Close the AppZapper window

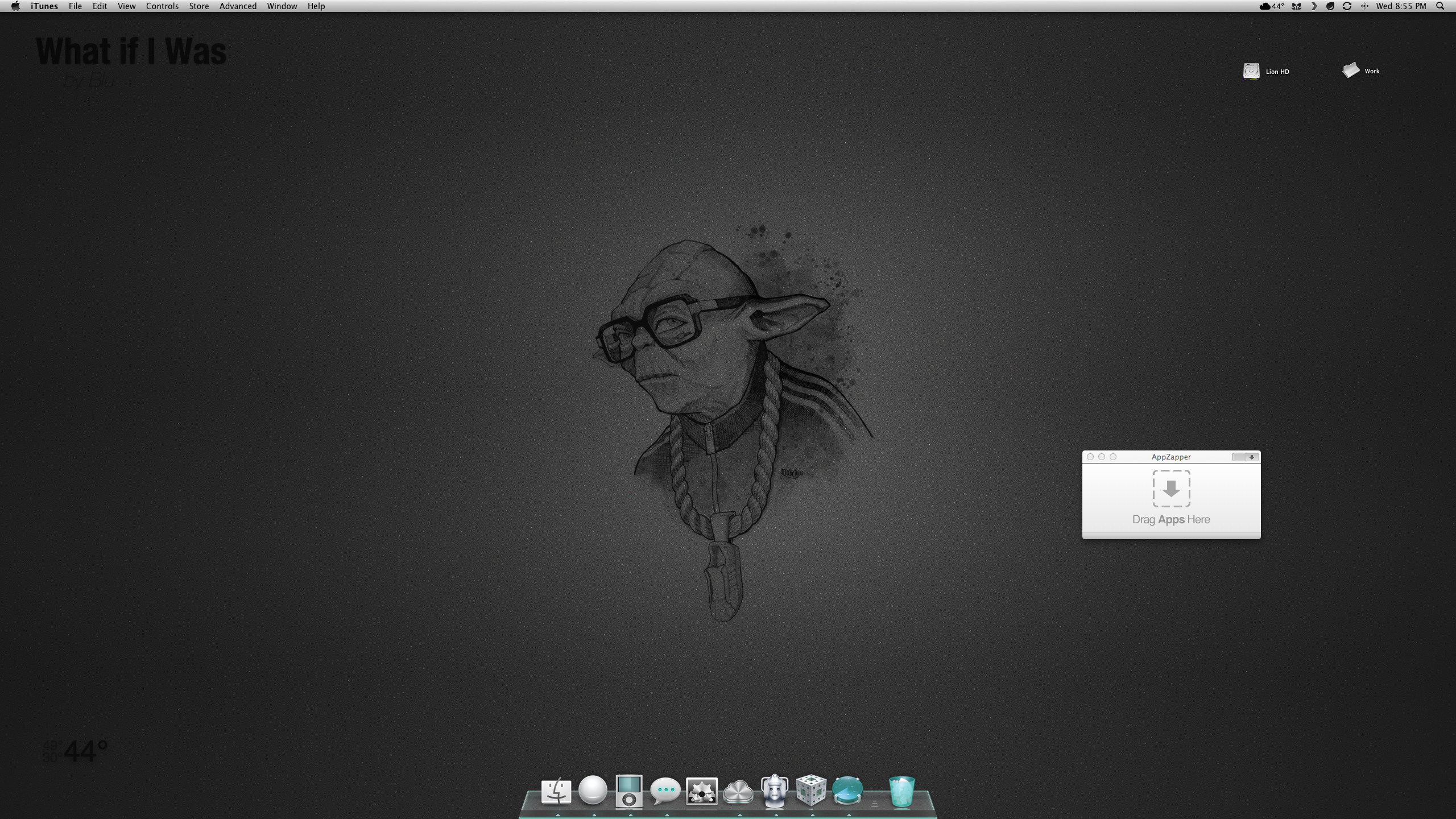point(1090,457)
